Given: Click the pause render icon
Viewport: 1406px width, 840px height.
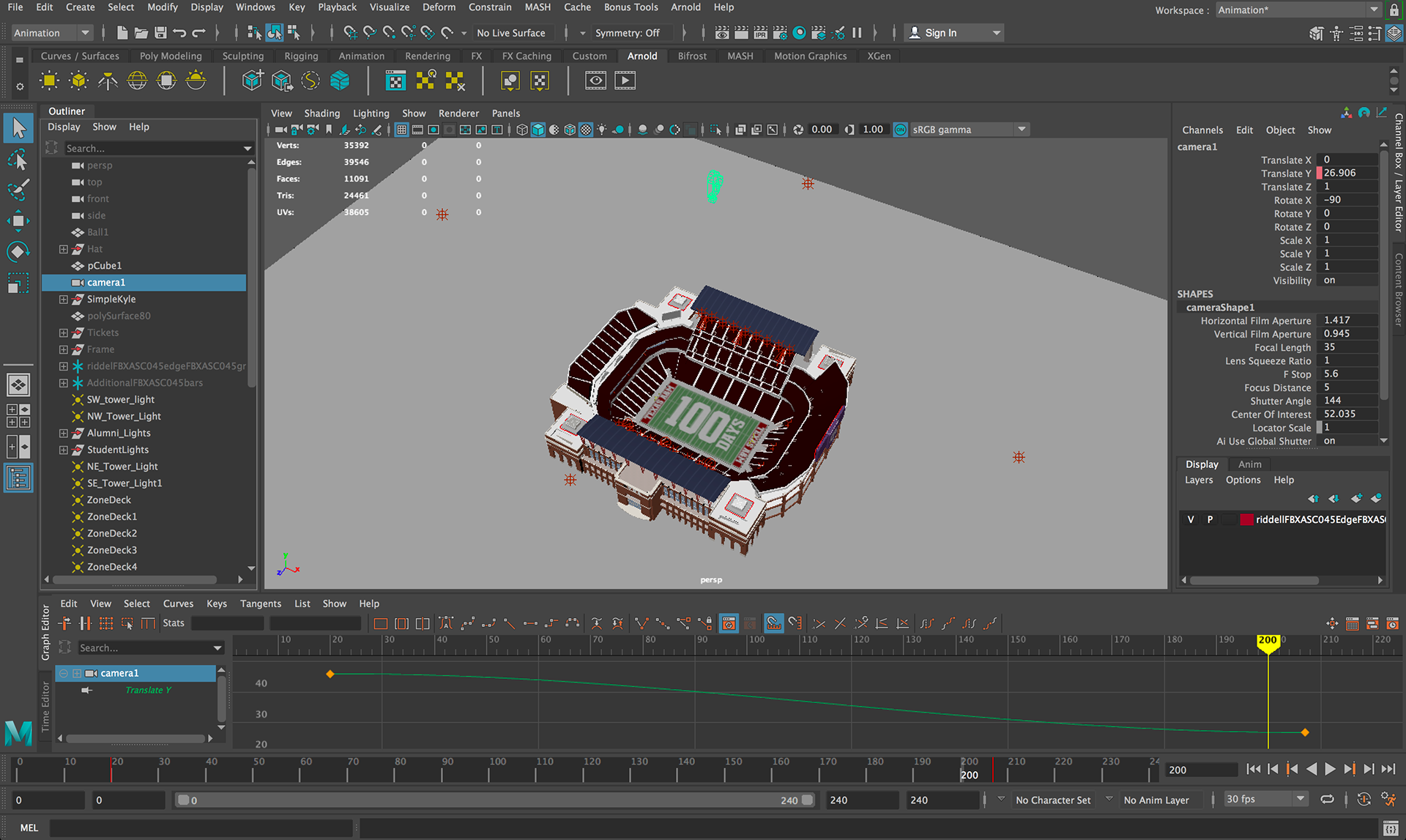Looking at the screenshot, I should pyautogui.click(x=857, y=33).
